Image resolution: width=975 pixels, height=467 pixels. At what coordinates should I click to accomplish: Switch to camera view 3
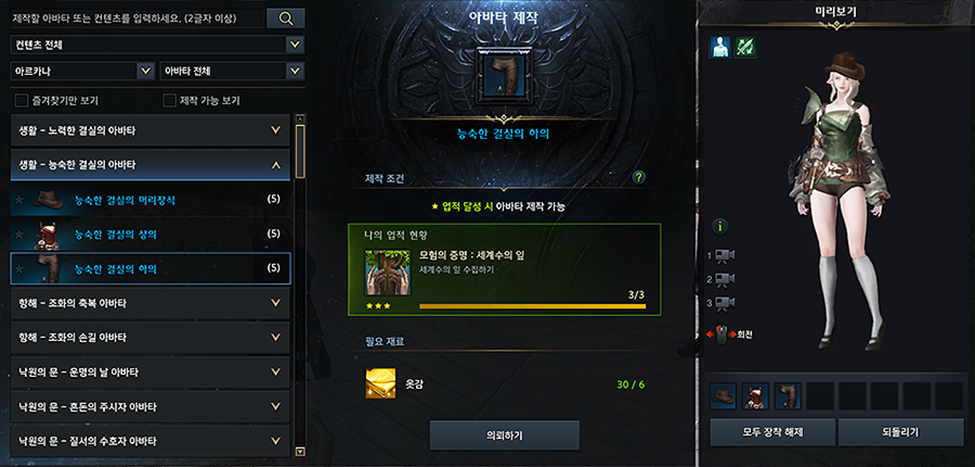tap(725, 303)
